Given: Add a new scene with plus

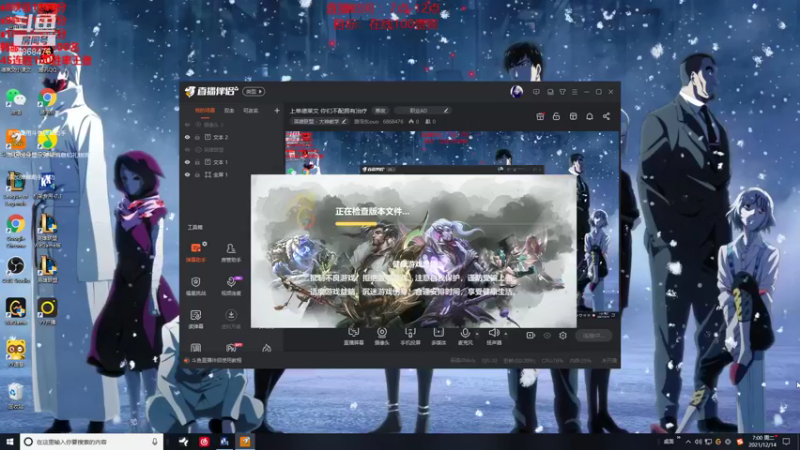Looking at the screenshot, I should [x=277, y=110].
